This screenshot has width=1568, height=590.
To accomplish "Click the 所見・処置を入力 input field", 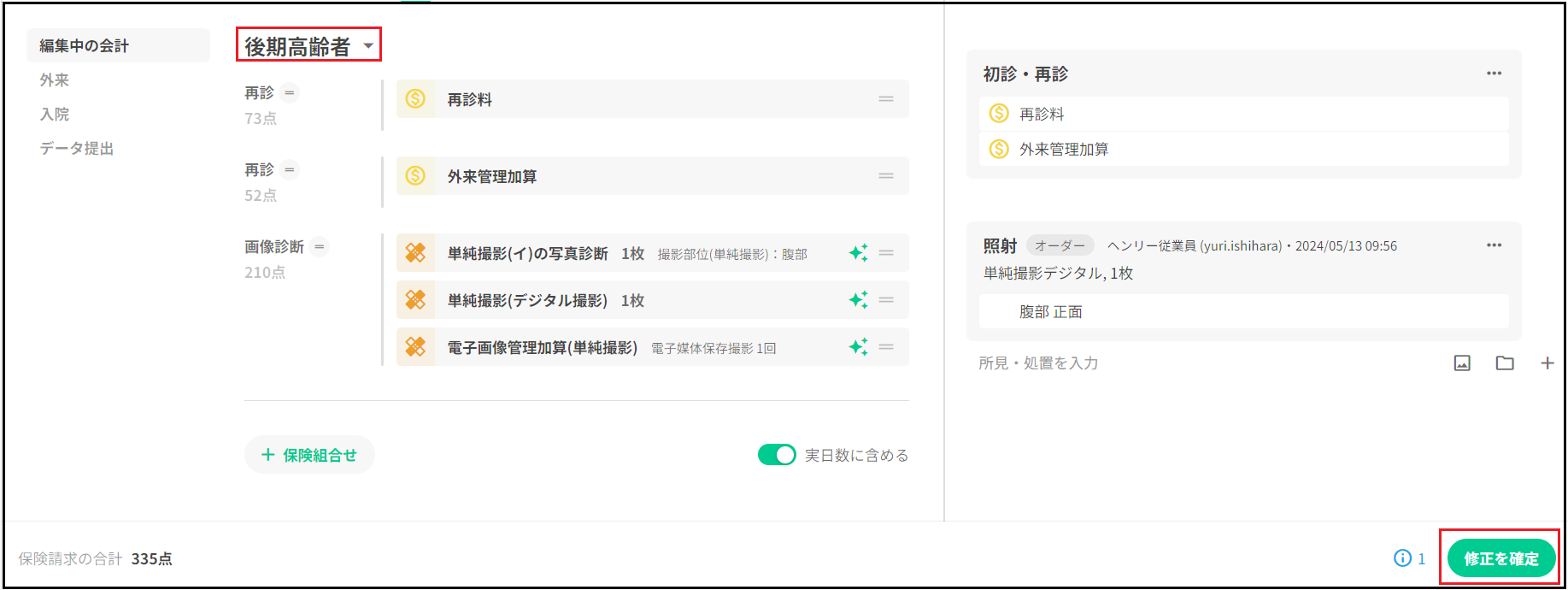I will (x=1196, y=363).
